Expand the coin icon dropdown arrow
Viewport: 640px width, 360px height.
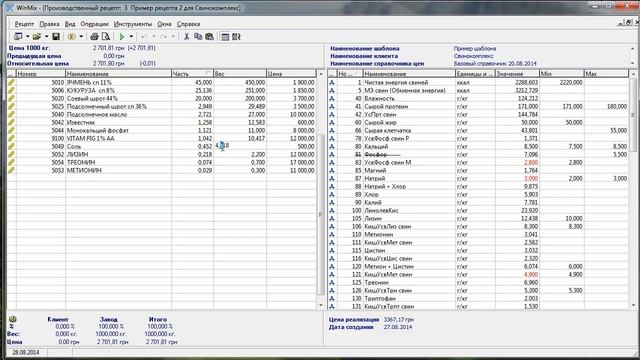pyautogui.click(x=81, y=37)
